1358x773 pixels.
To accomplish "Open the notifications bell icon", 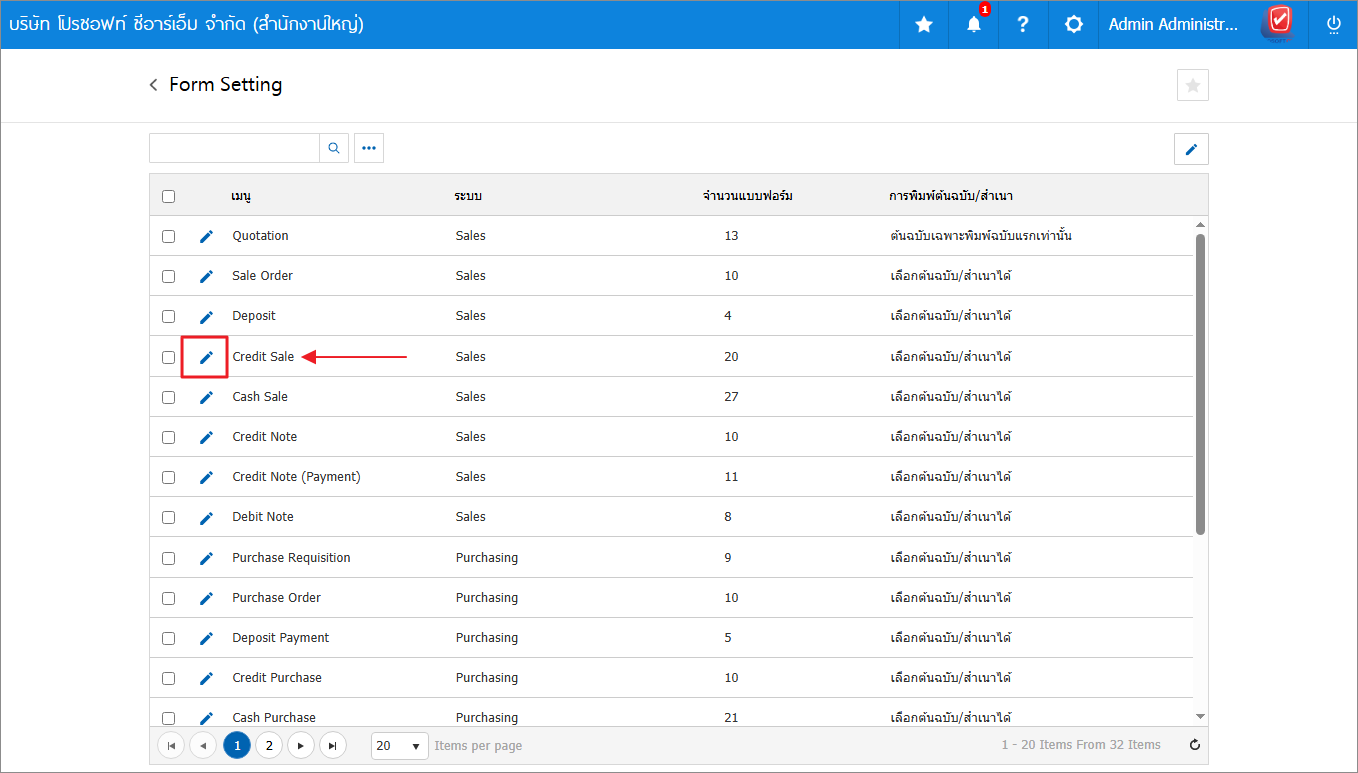I will click(x=973, y=25).
